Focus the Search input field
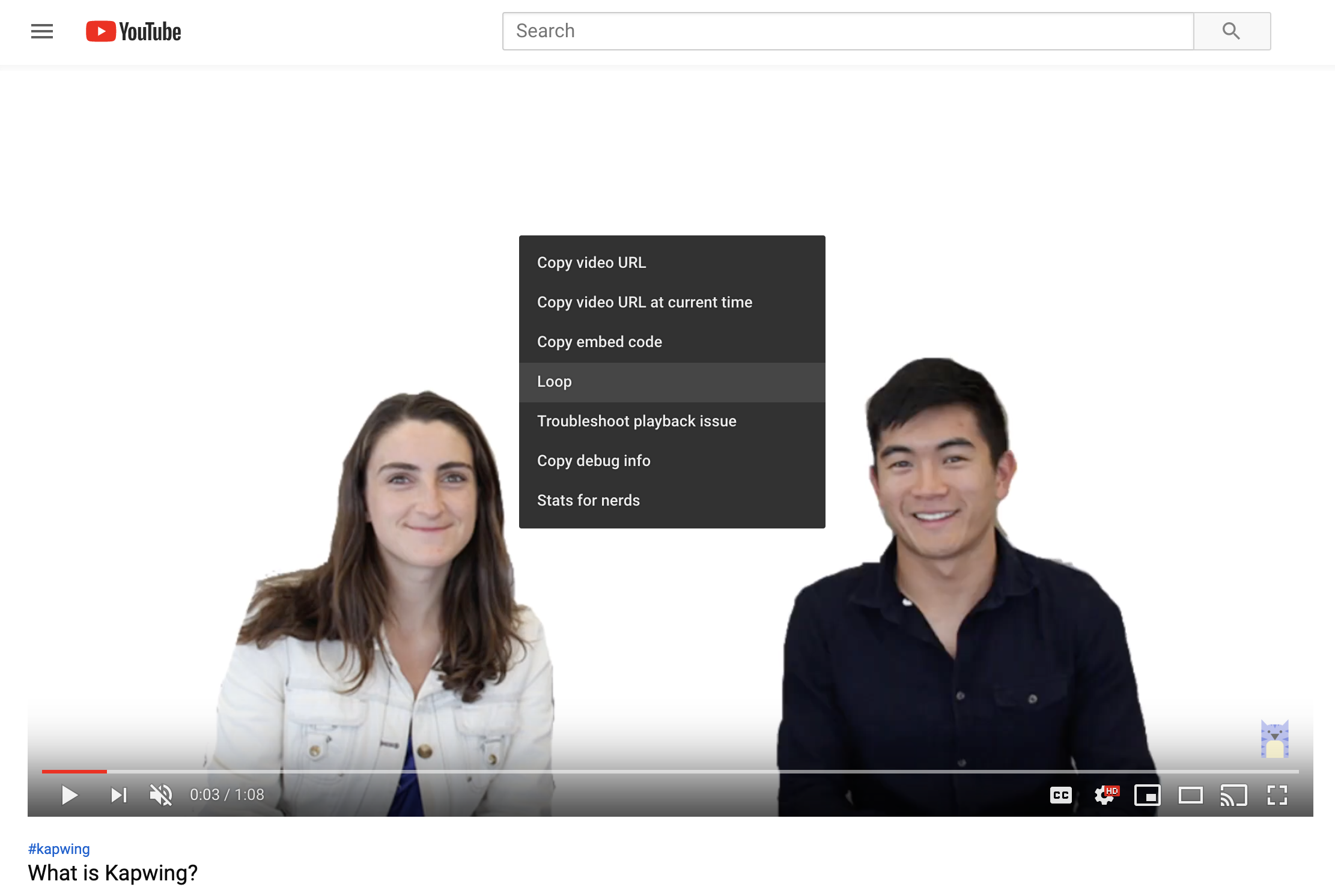The height and width of the screenshot is (896, 1335). coord(847,31)
